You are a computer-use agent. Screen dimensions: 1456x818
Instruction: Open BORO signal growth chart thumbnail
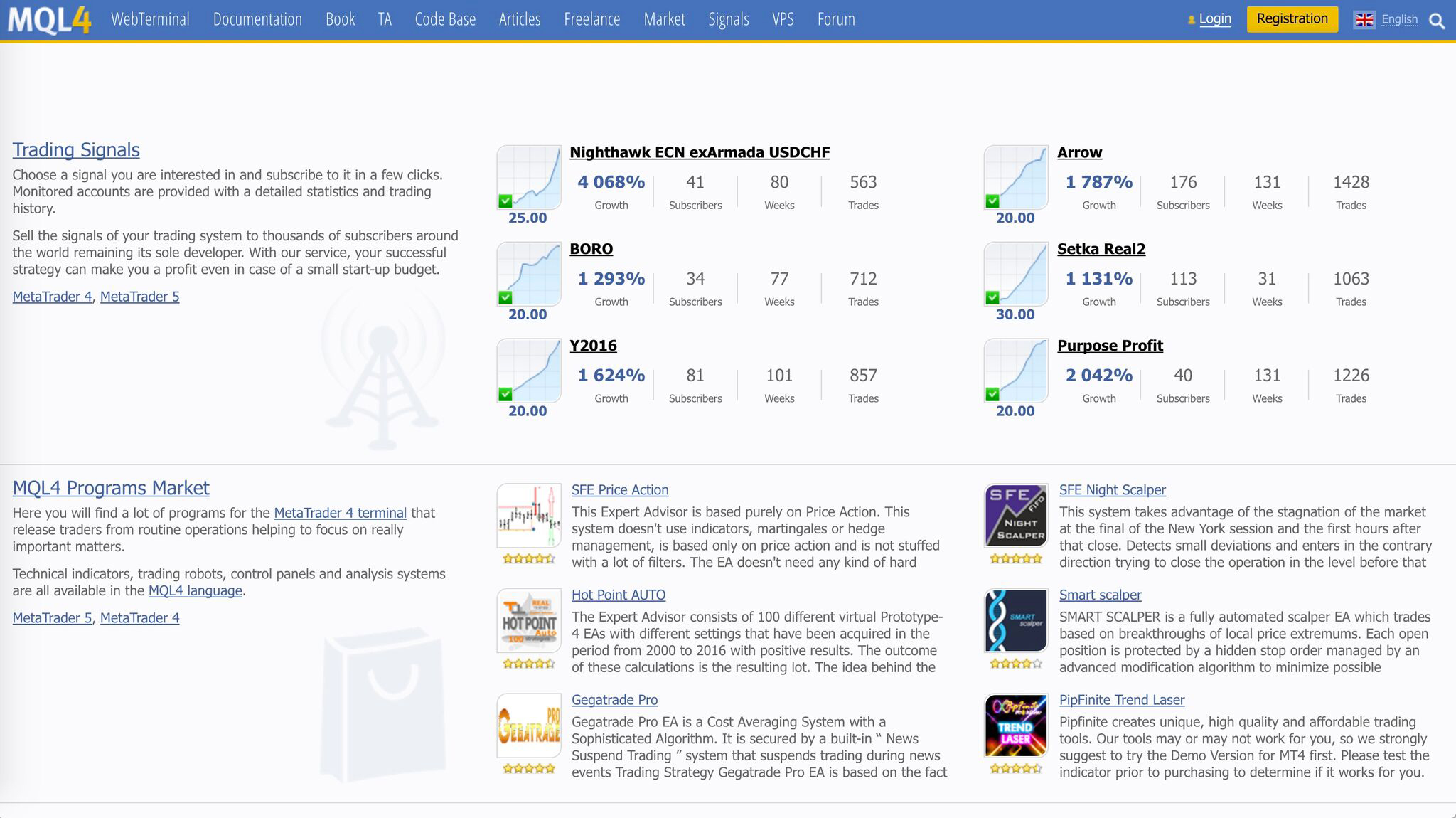529,274
